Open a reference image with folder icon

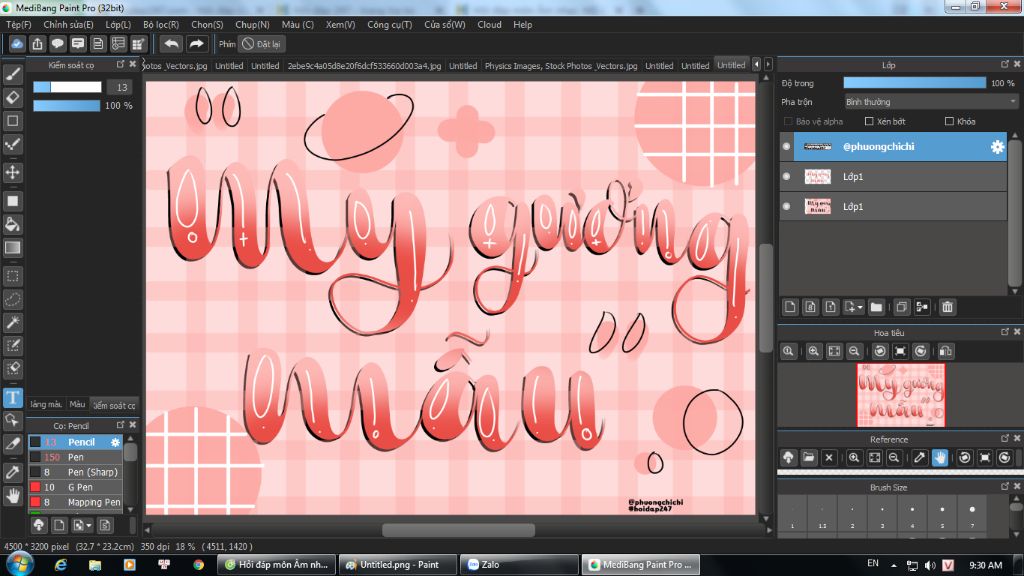coord(808,458)
